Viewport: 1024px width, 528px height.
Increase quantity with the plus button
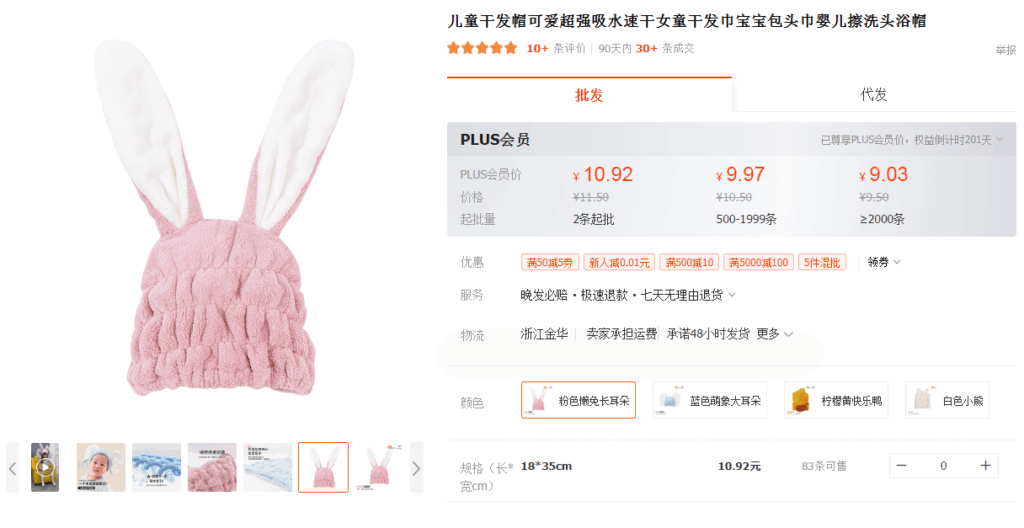click(985, 465)
